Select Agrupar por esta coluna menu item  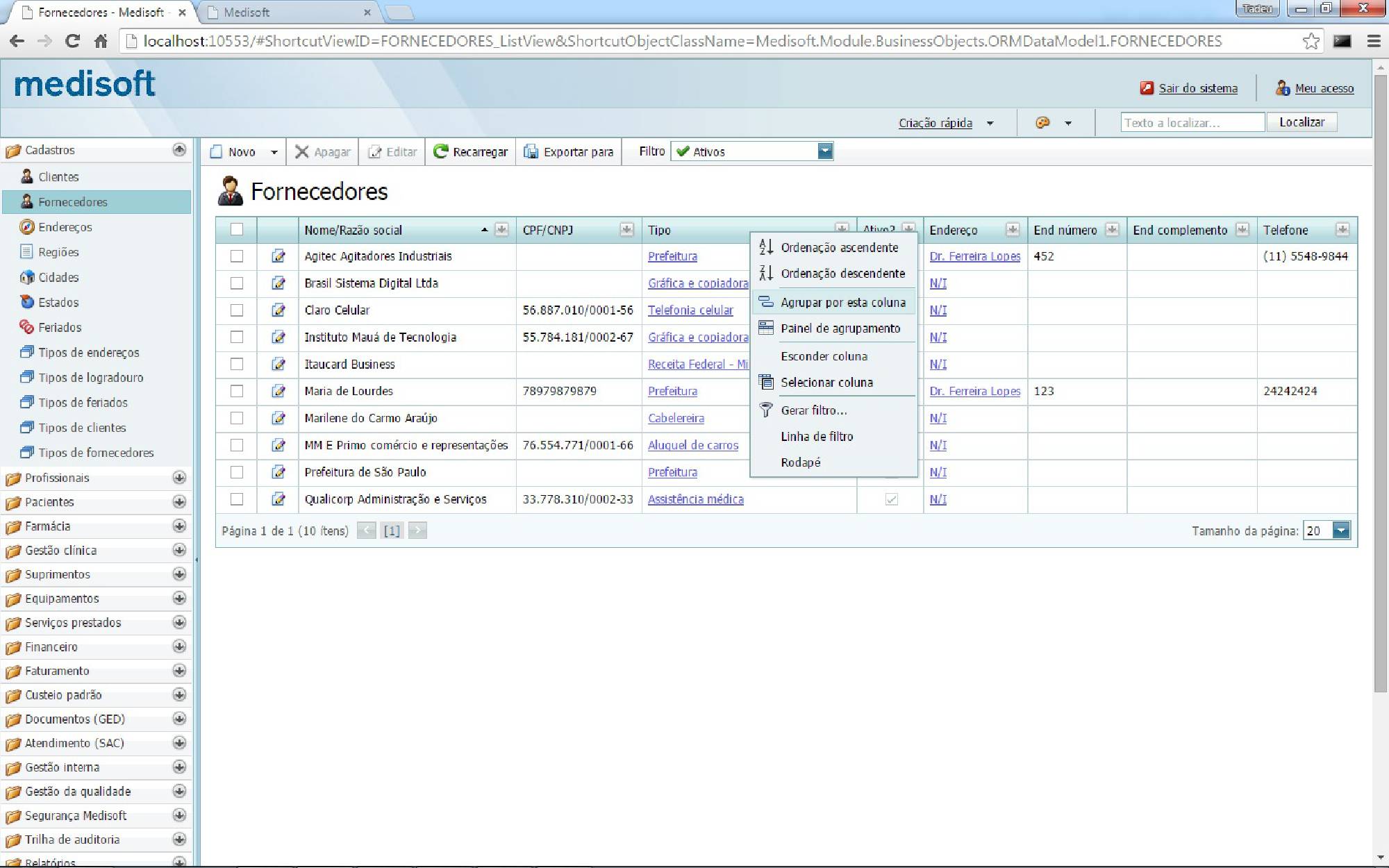[x=842, y=303]
